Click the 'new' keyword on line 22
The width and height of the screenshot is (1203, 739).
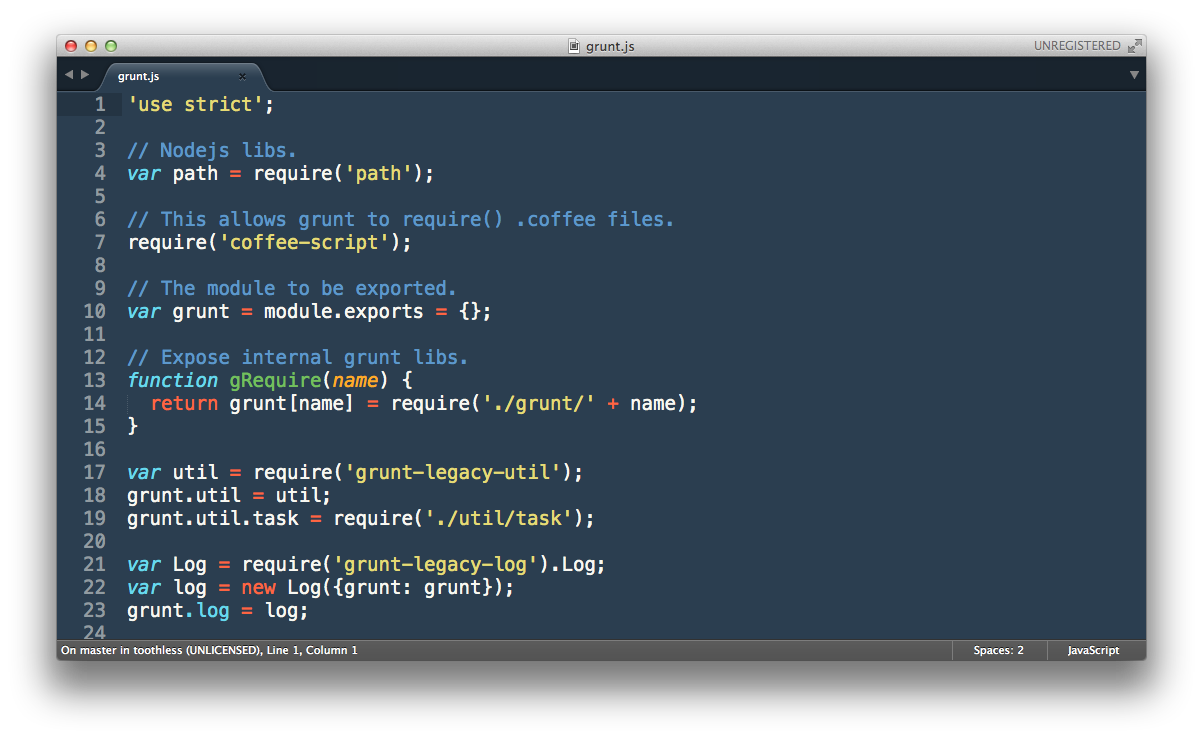[x=258, y=587]
